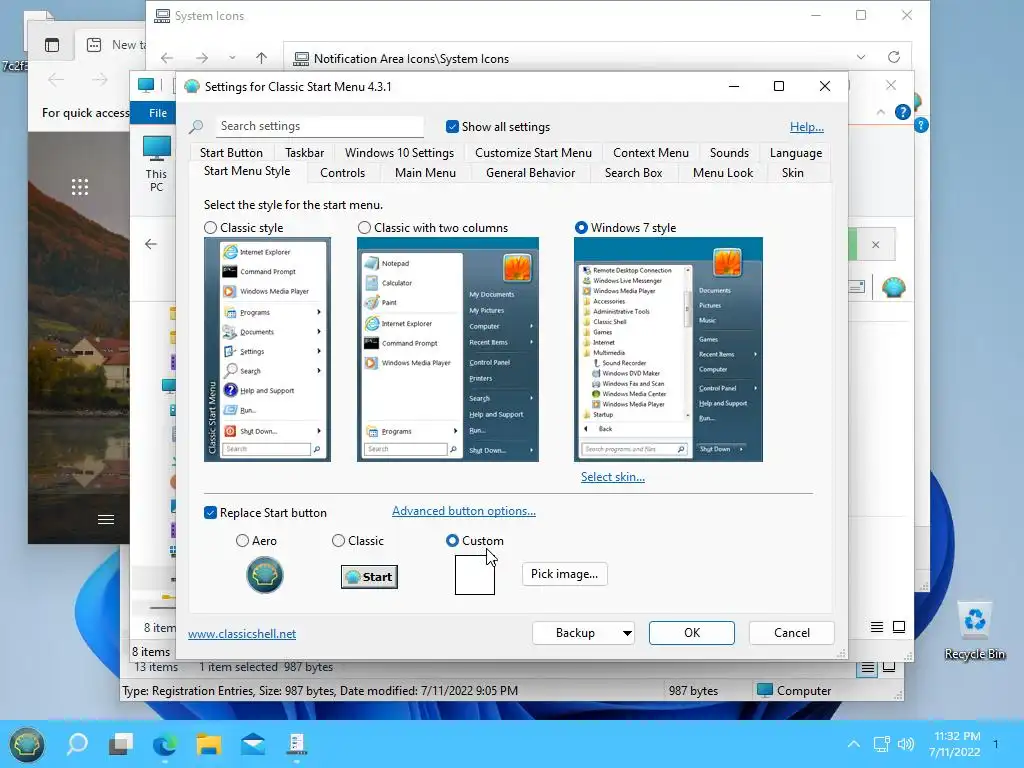Launch Microsoft Edge from taskbar
The width and height of the screenshot is (1024, 768).
(x=165, y=744)
